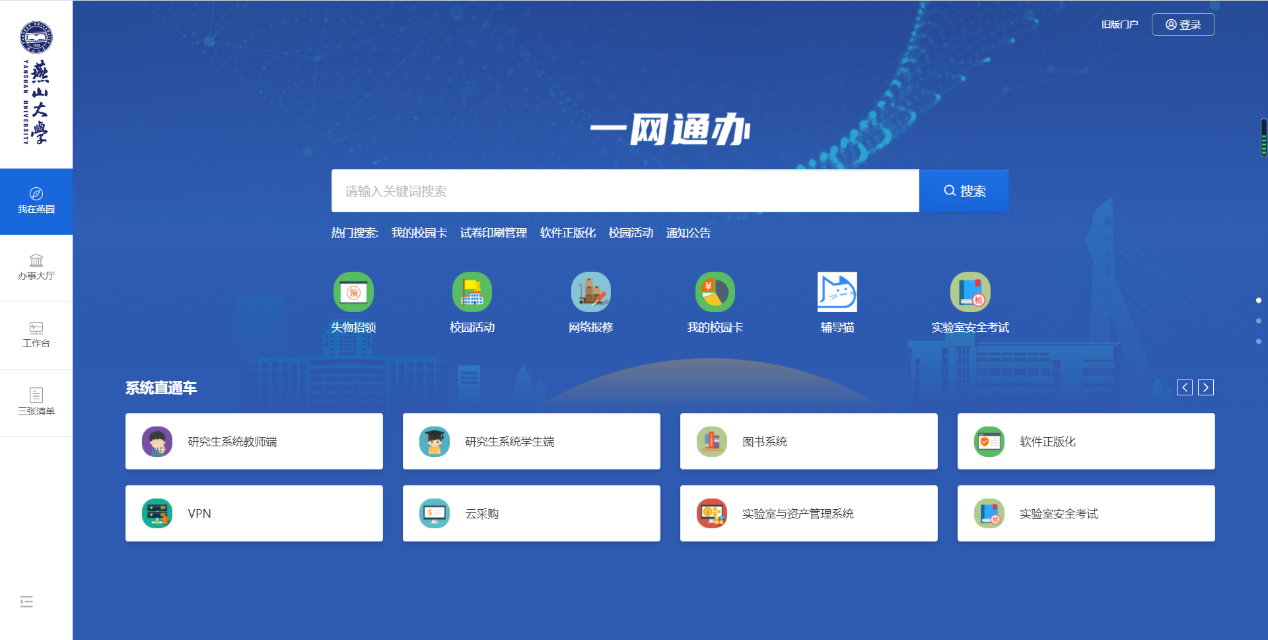Click the next arrow in 系统直通车

coord(1205,387)
